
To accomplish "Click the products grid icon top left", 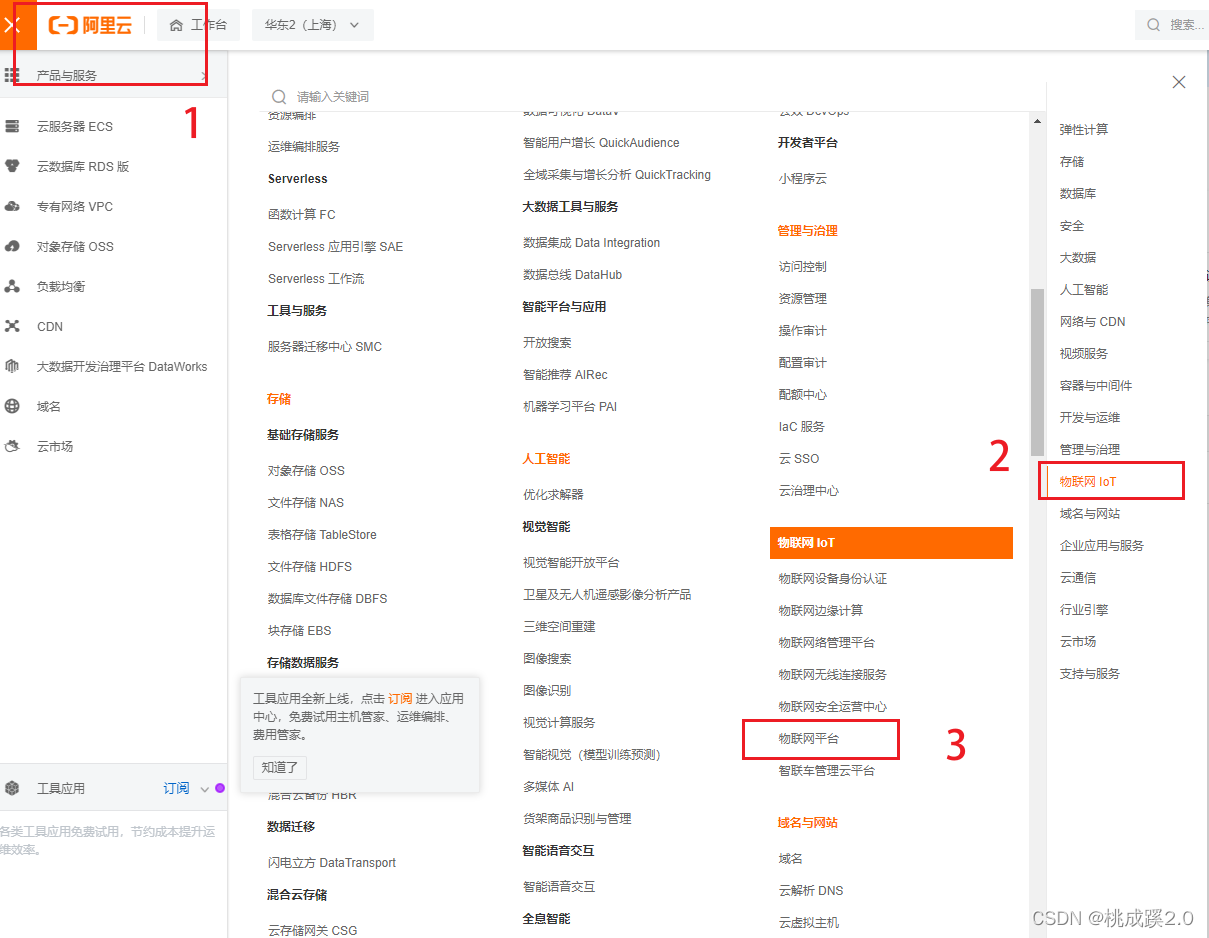I will click(x=11, y=74).
